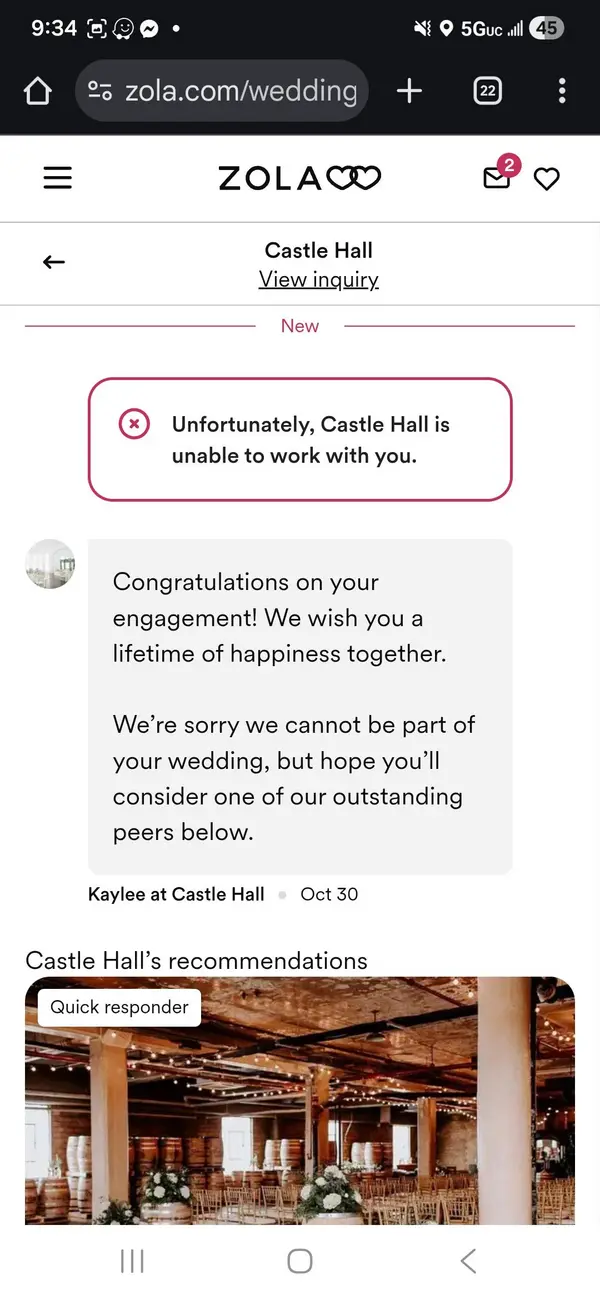This screenshot has height=1300, width=600.
Task: View site info icon in address bar
Action: click(100, 92)
